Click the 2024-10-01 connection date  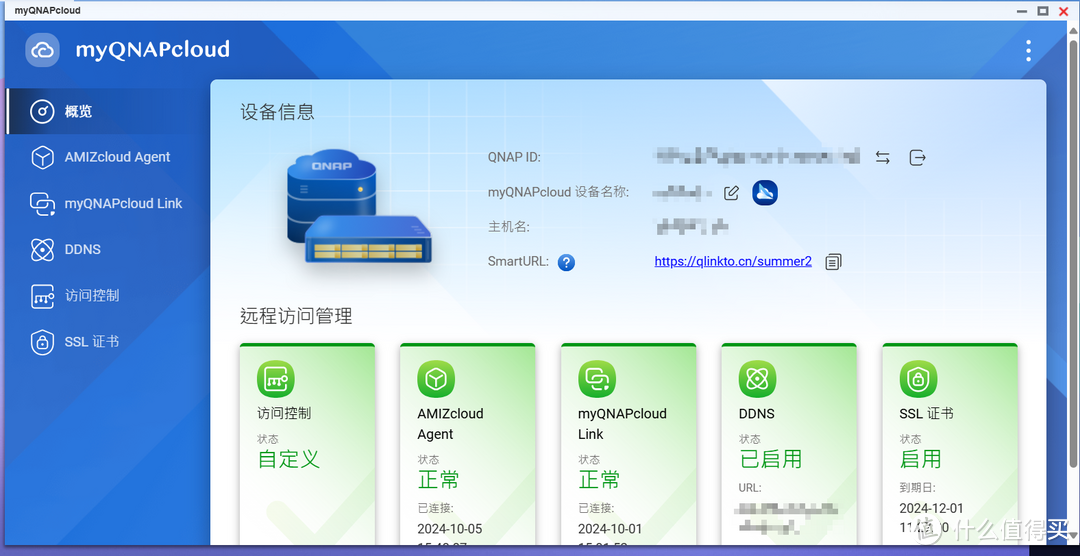click(610, 529)
